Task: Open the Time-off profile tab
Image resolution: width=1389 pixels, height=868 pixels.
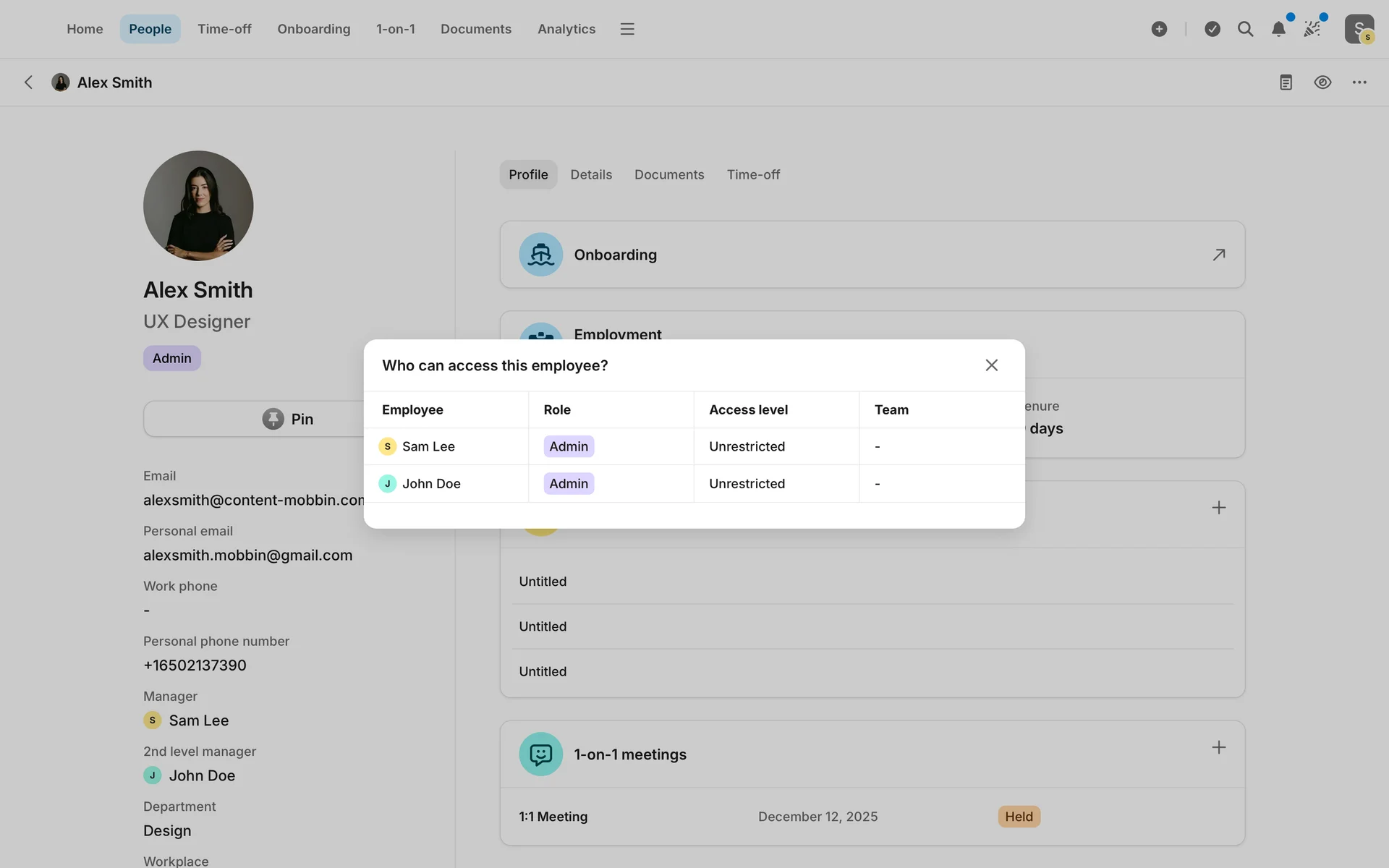Action: [753, 174]
